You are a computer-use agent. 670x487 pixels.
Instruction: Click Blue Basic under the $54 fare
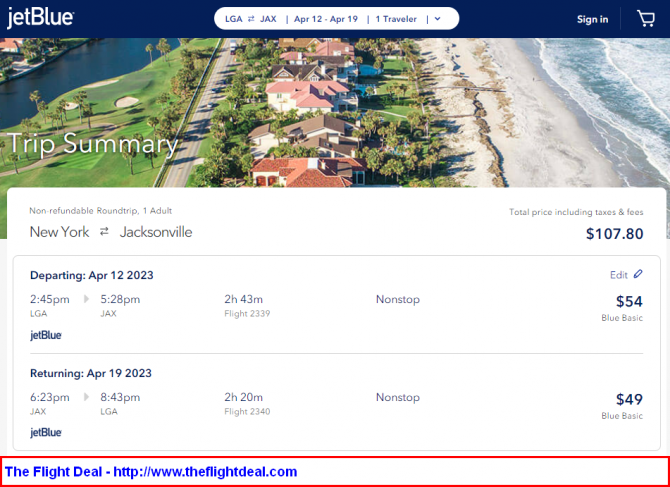click(622, 318)
